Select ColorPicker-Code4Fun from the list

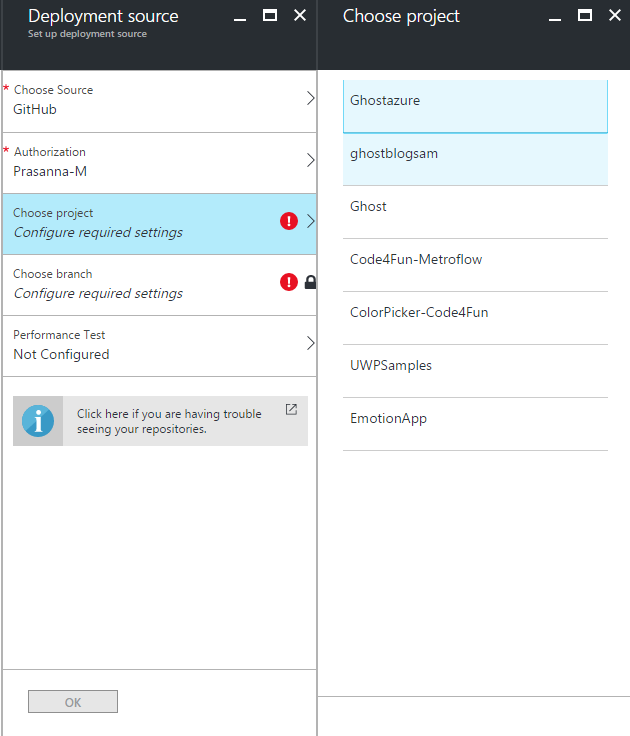coord(475,318)
